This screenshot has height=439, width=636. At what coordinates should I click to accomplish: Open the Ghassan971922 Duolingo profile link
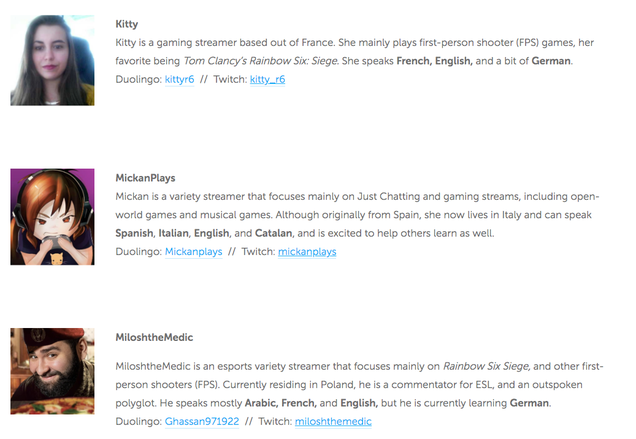tap(202, 422)
